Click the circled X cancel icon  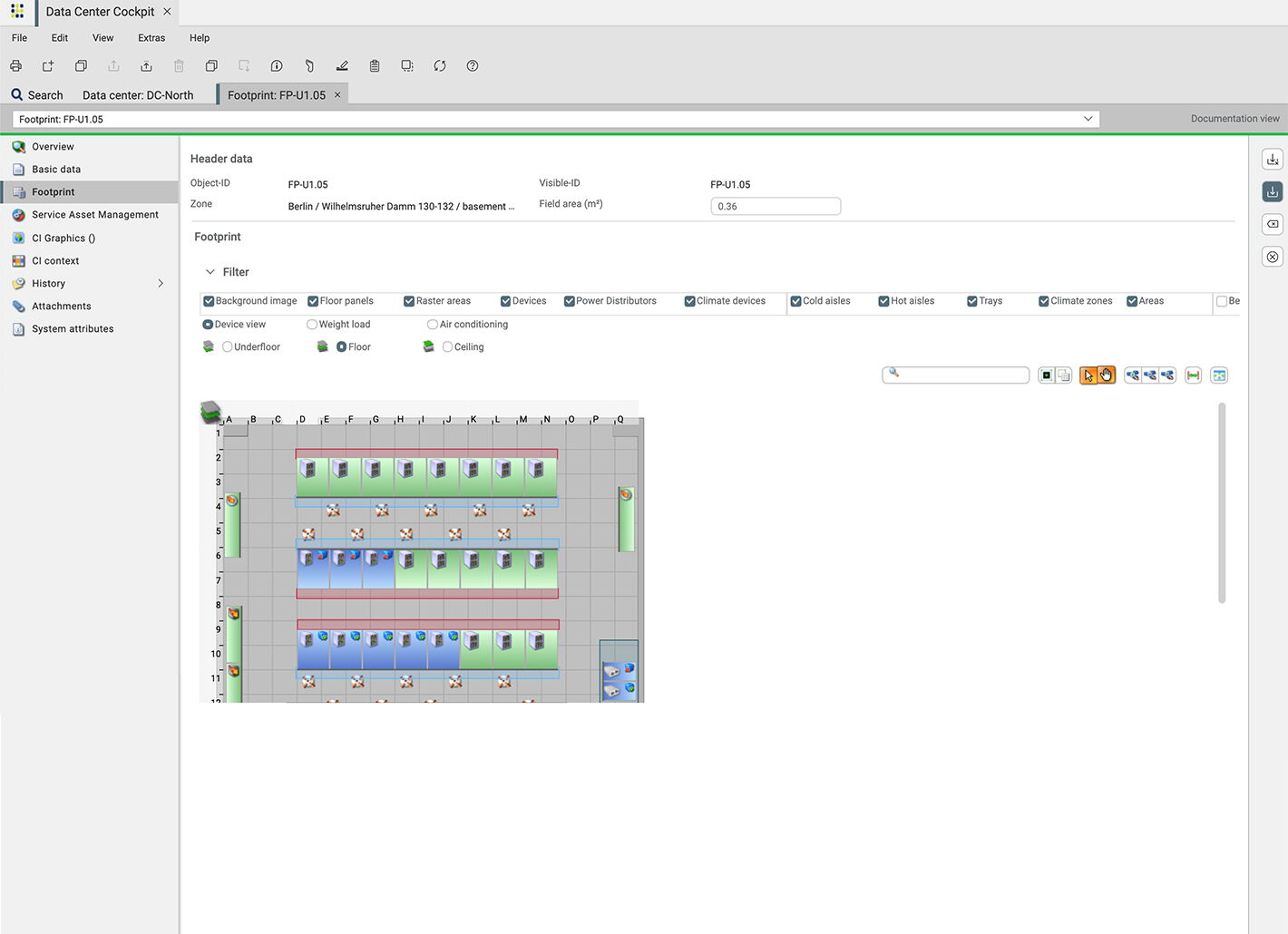(1273, 258)
